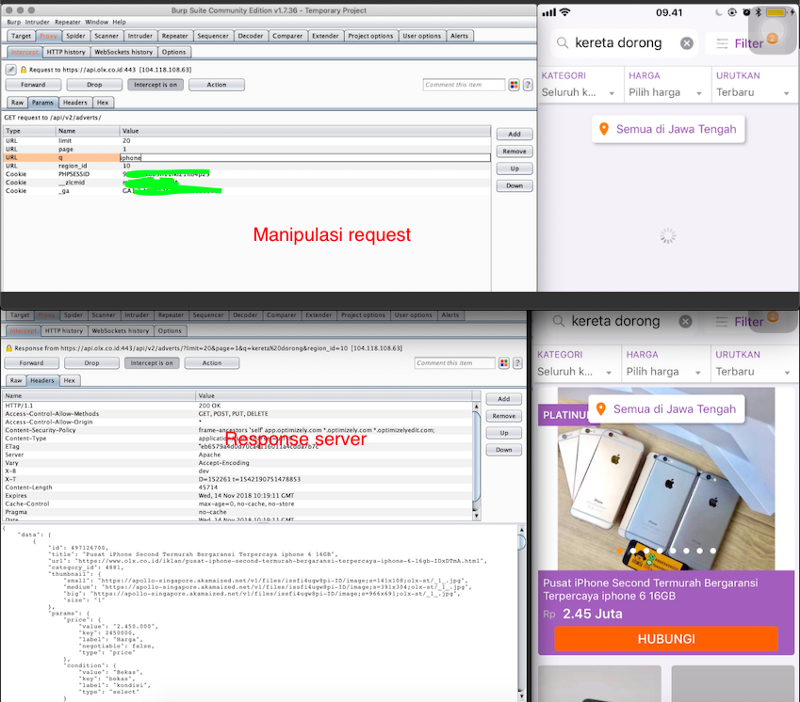The height and width of the screenshot is (702, 800).
Task: Open the WebSockets history subtab in the response window
Action: pos(120,331)
